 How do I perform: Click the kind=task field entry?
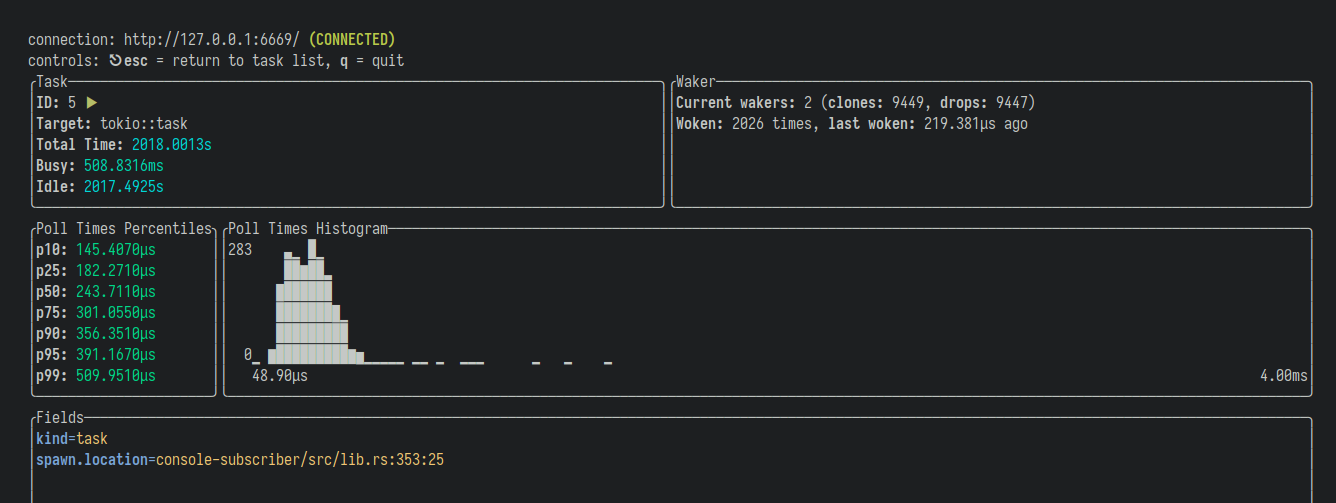coord(72,438)
